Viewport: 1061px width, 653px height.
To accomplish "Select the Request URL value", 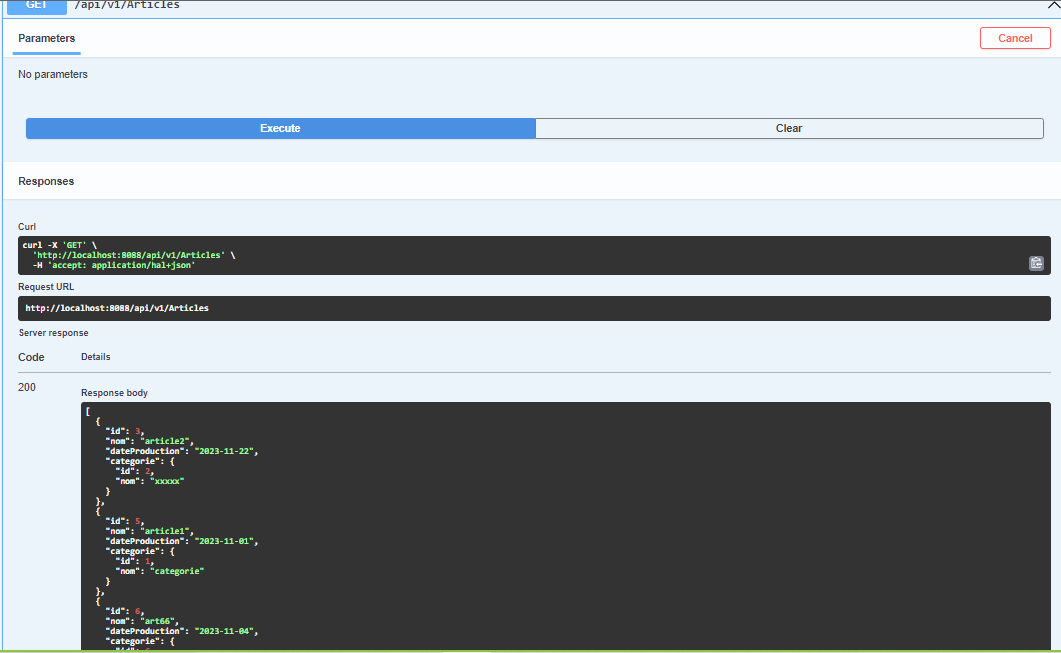I will (119, 307).
